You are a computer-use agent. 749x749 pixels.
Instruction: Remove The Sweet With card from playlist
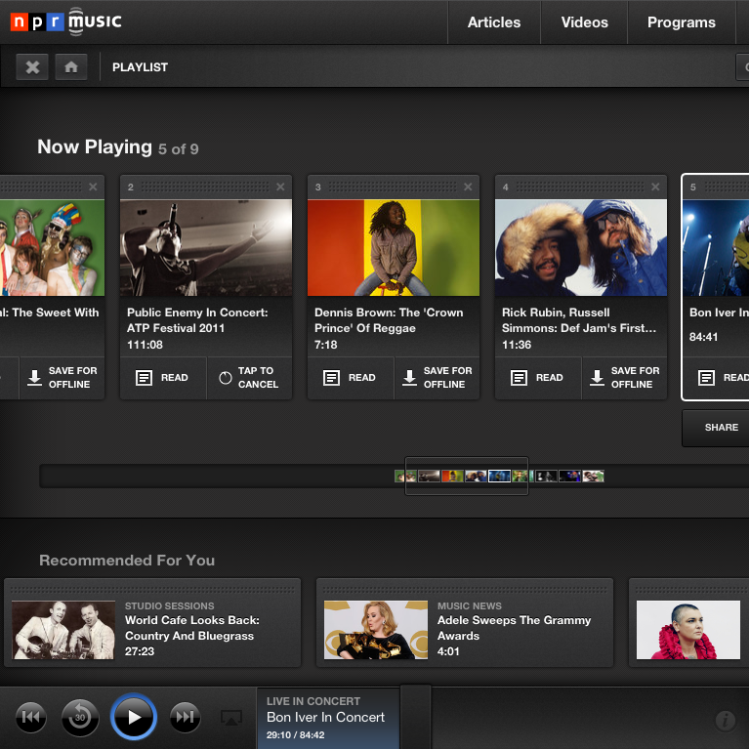coord(93,187)
